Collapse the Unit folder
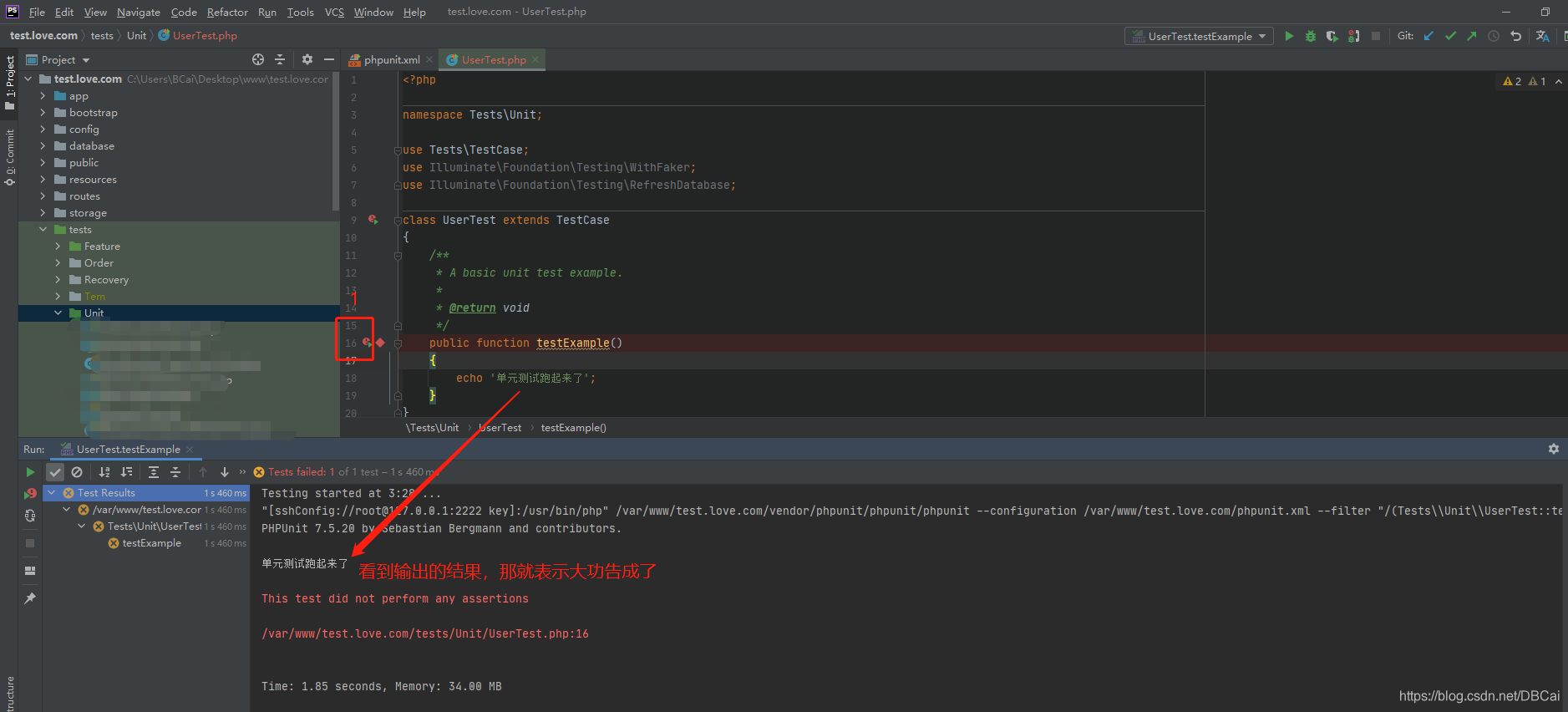This screenshot has width=1568, height=712. click(x=58, y=313)
